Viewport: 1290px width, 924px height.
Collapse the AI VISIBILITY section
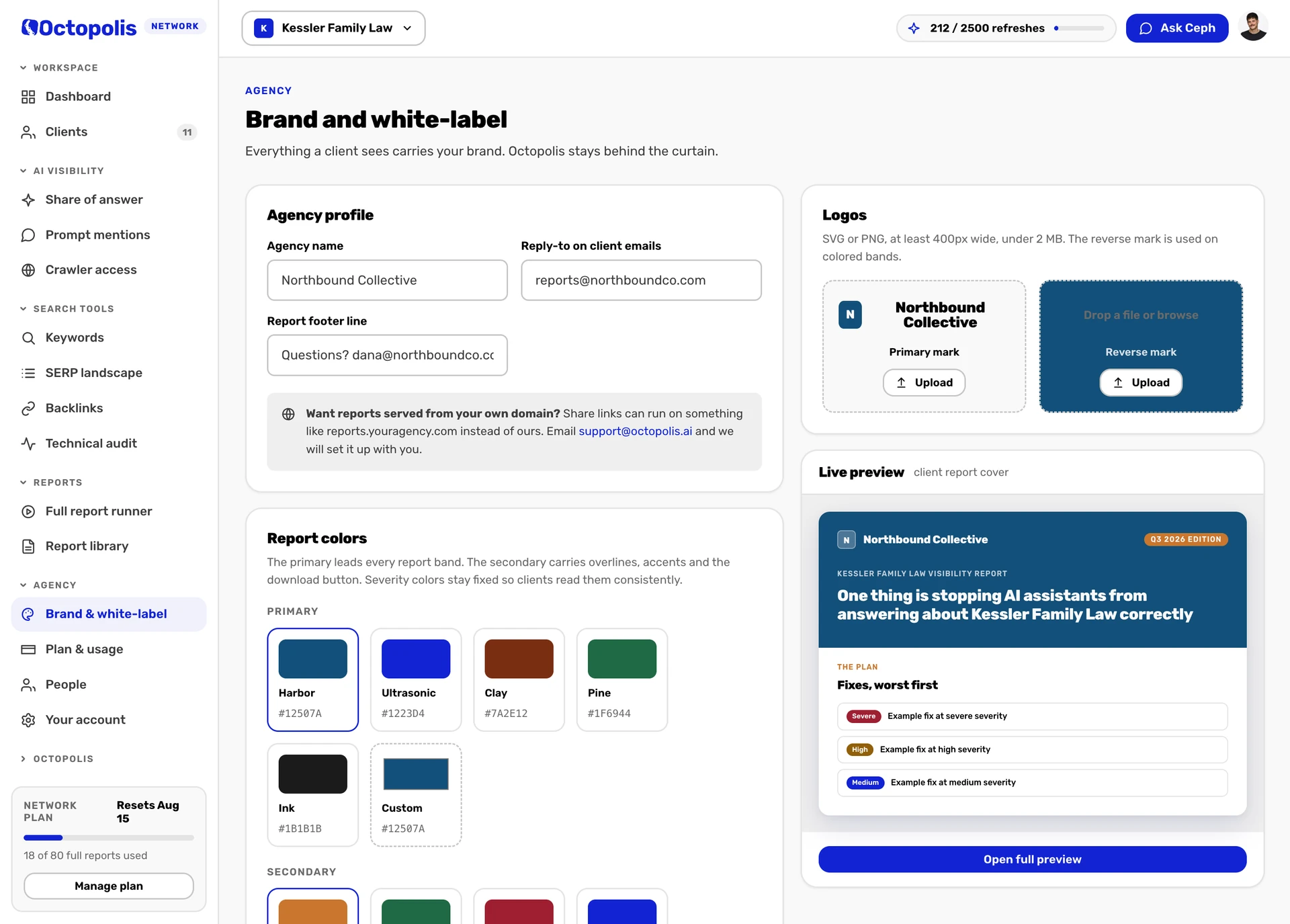tap(62, 171)
